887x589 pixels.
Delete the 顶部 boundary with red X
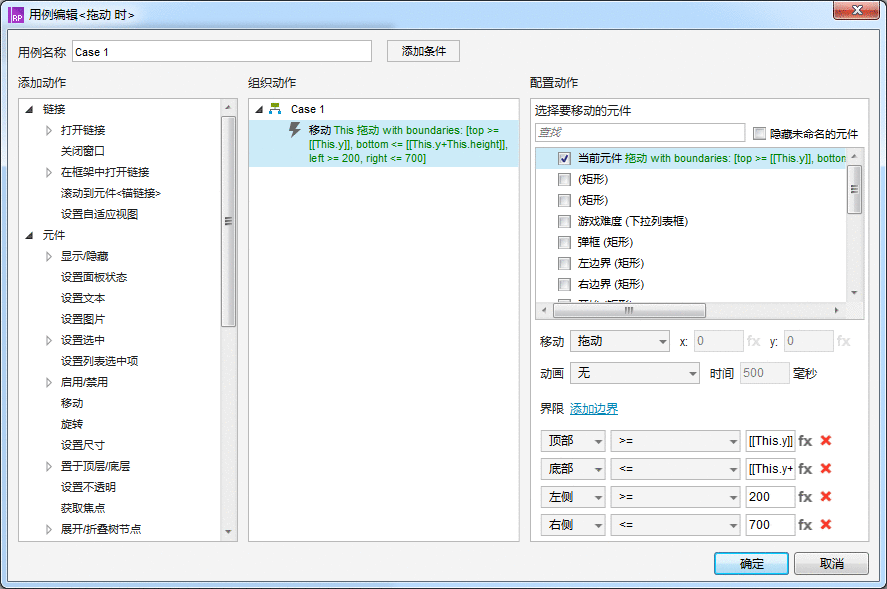pyautogui.click(x=826, y=440)
